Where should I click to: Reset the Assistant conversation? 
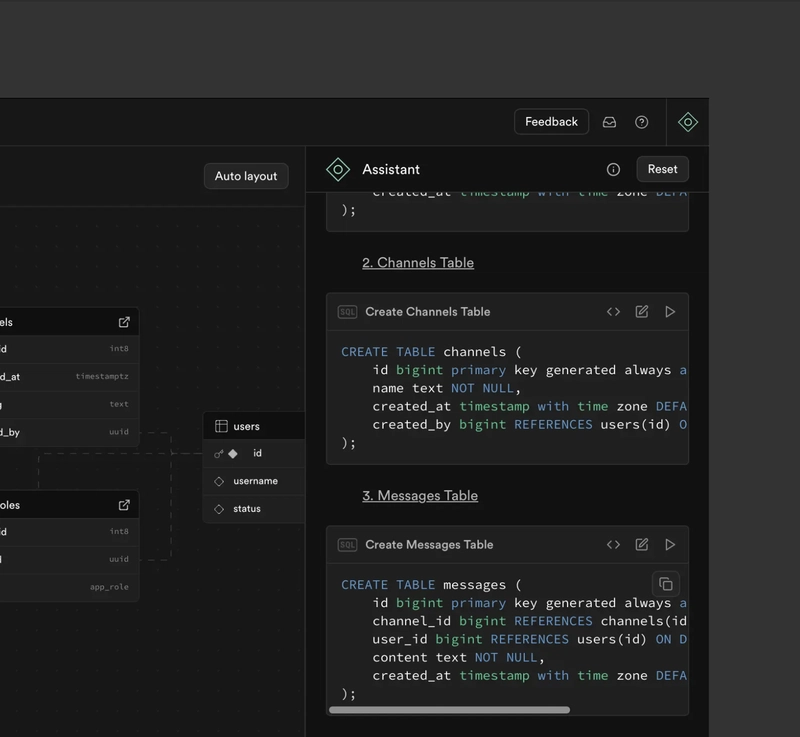pyautogui.click(x=662, y=169)
